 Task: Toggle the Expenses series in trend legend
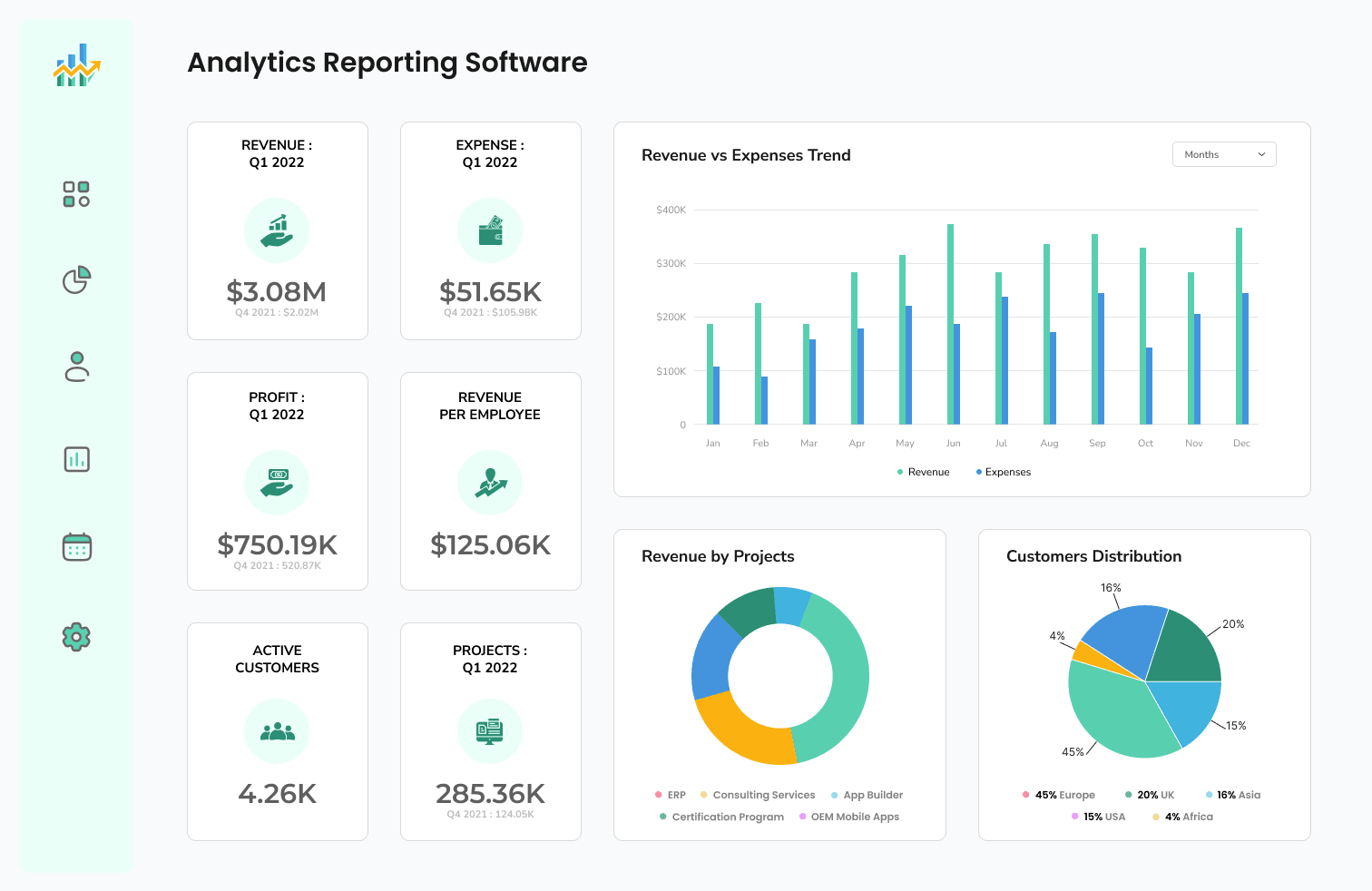[x=1004, y=472]
